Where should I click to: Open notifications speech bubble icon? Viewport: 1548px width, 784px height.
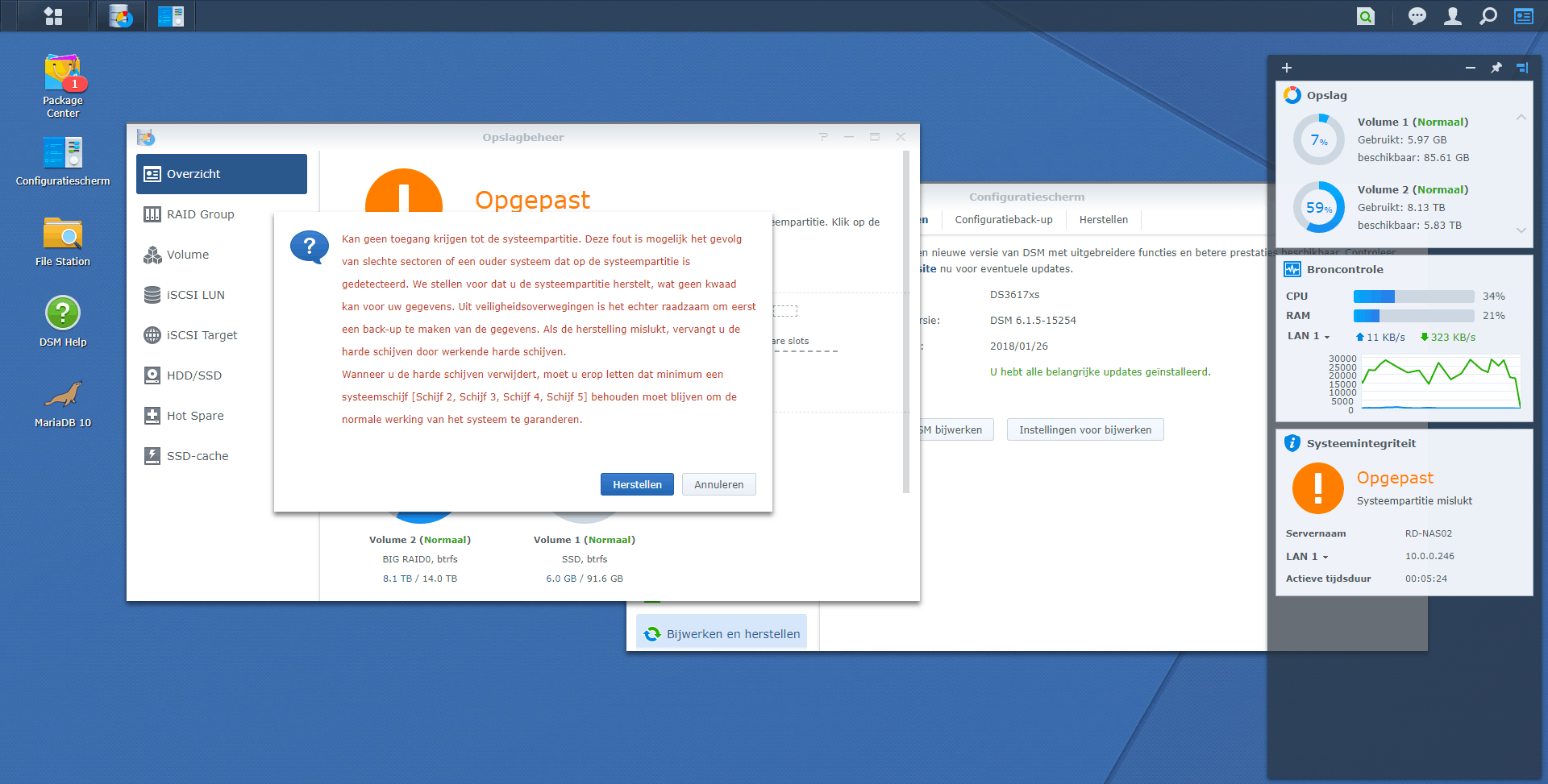click(1417, 16)
